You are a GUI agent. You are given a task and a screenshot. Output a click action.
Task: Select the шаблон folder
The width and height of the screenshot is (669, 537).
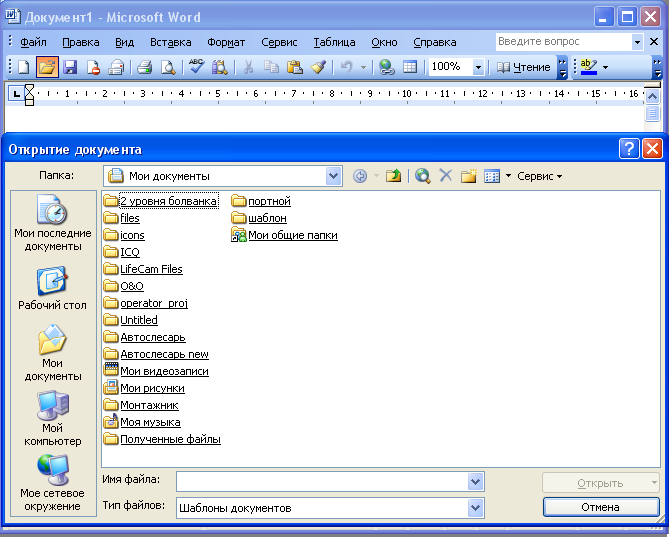point(259,218)
